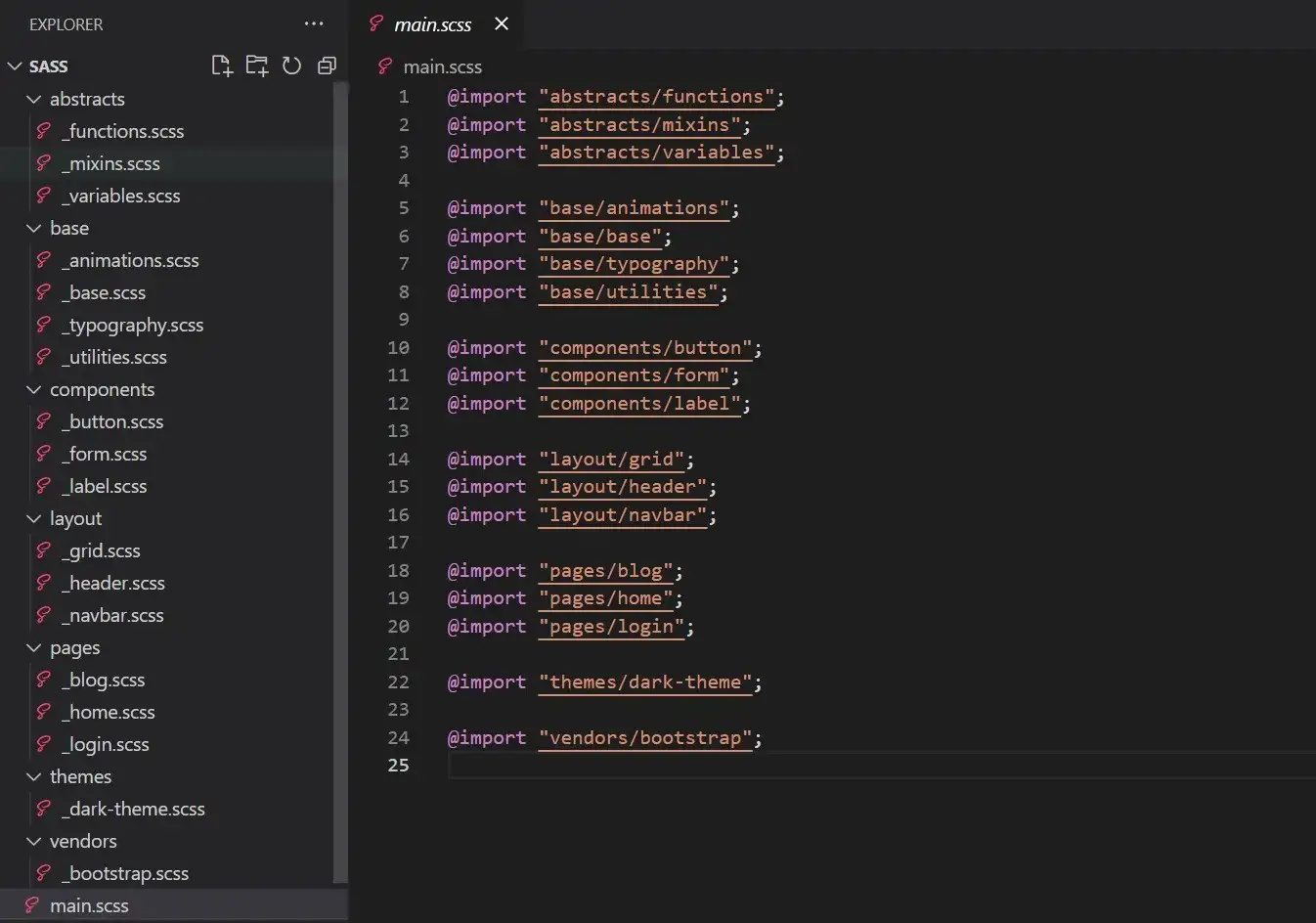Collapse the components folder
This screenshot has width=1316, height=923.
(34, 389)
